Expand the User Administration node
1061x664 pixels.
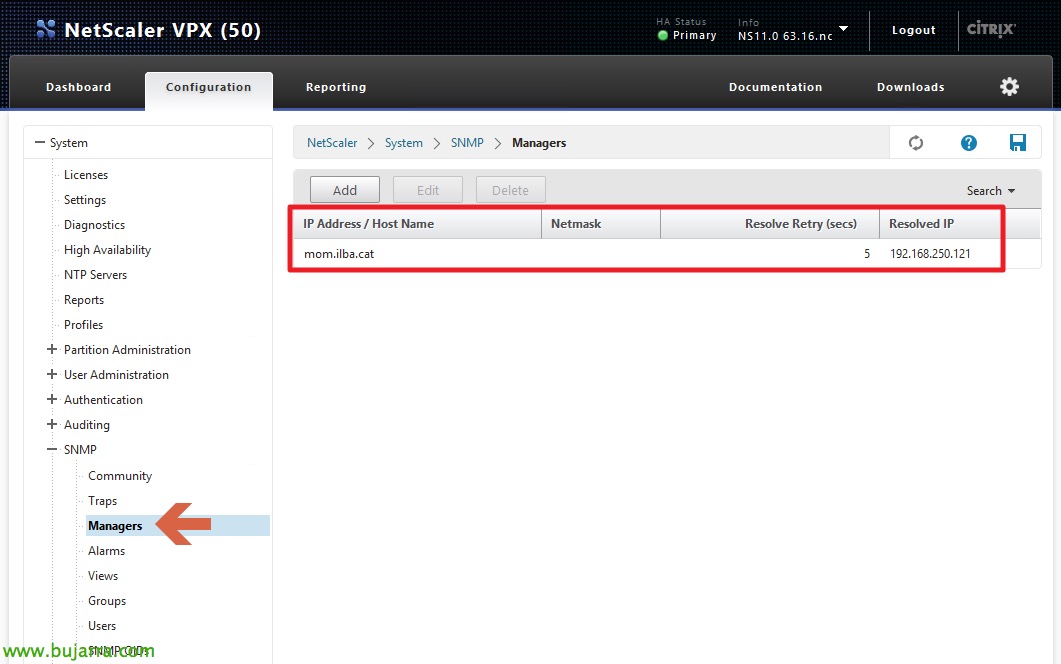pyautogui.click(x=51, y=374)
